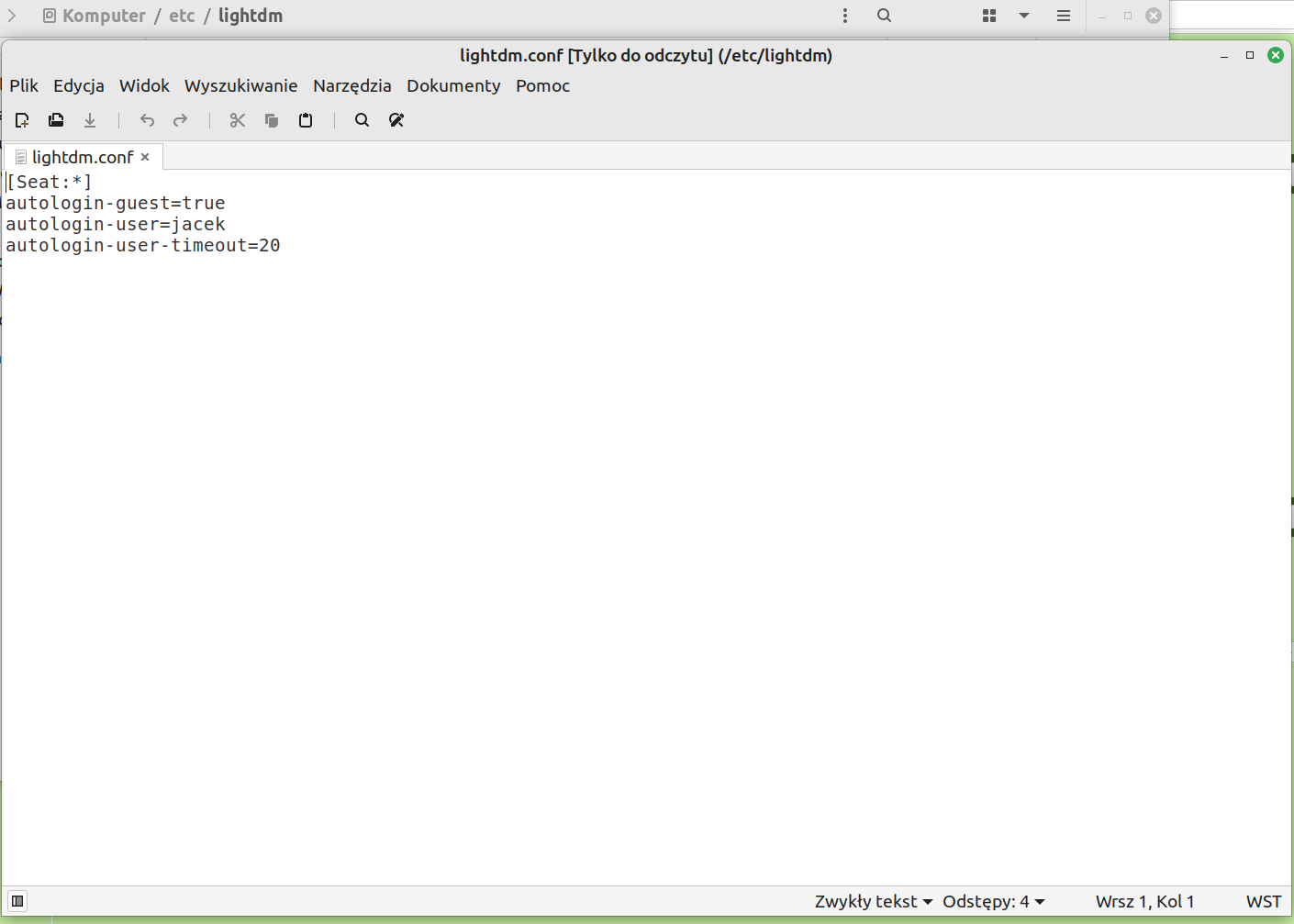Screen dimensions: 1294x924
Task: Open file manager hamburger menu
Action: 1064,16
